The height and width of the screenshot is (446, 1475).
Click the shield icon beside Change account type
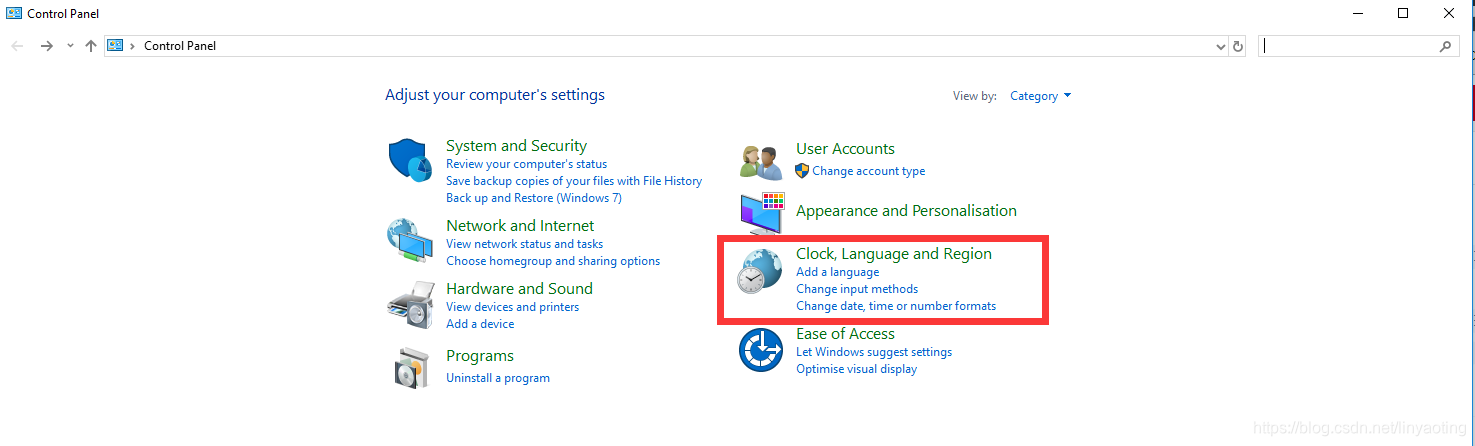tap(801, 171)
